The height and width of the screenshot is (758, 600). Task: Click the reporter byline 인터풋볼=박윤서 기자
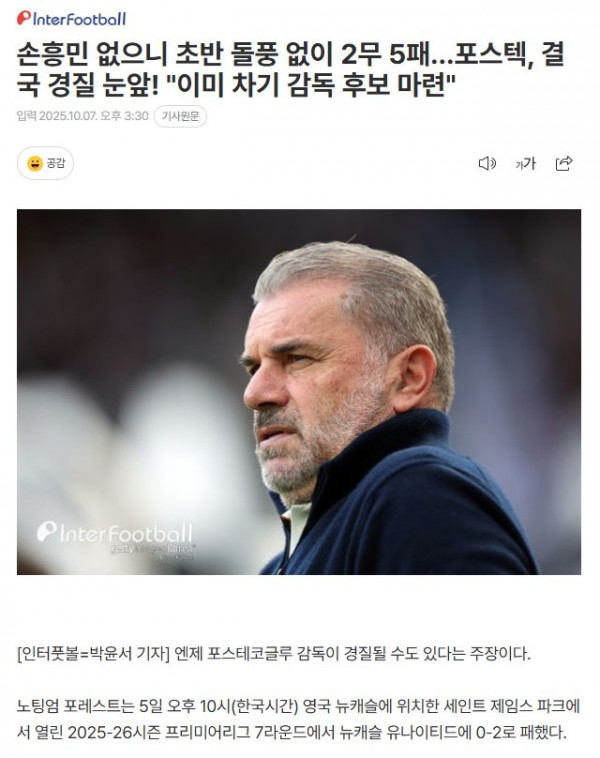click(x=93, y=654)
